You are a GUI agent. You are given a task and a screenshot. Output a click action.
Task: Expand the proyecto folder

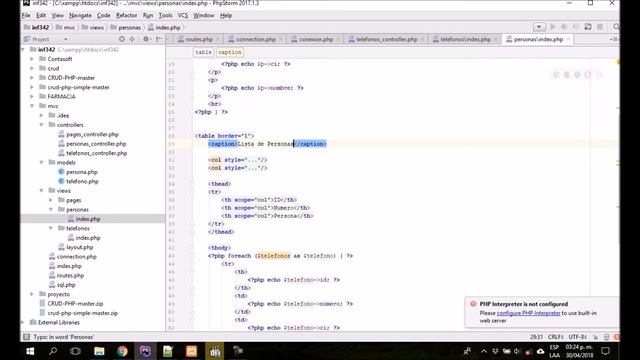pyautogui.click(x=32, y=294)
